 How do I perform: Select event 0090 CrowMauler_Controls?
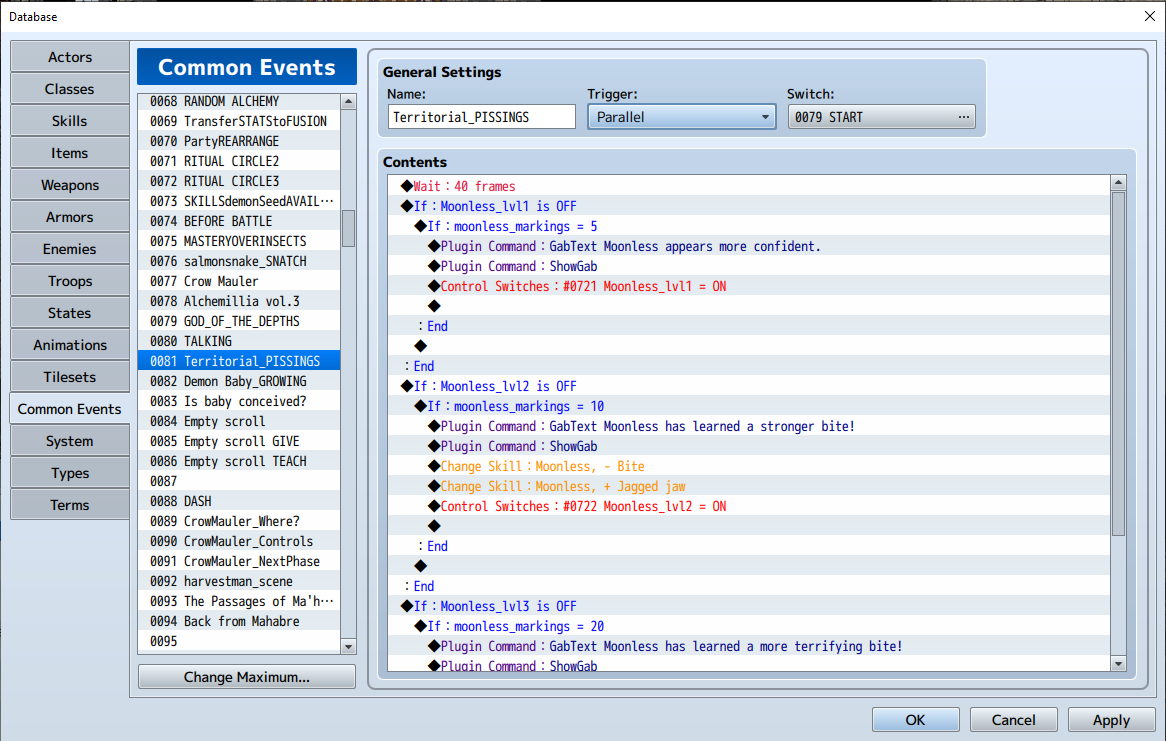coord(239,542)
